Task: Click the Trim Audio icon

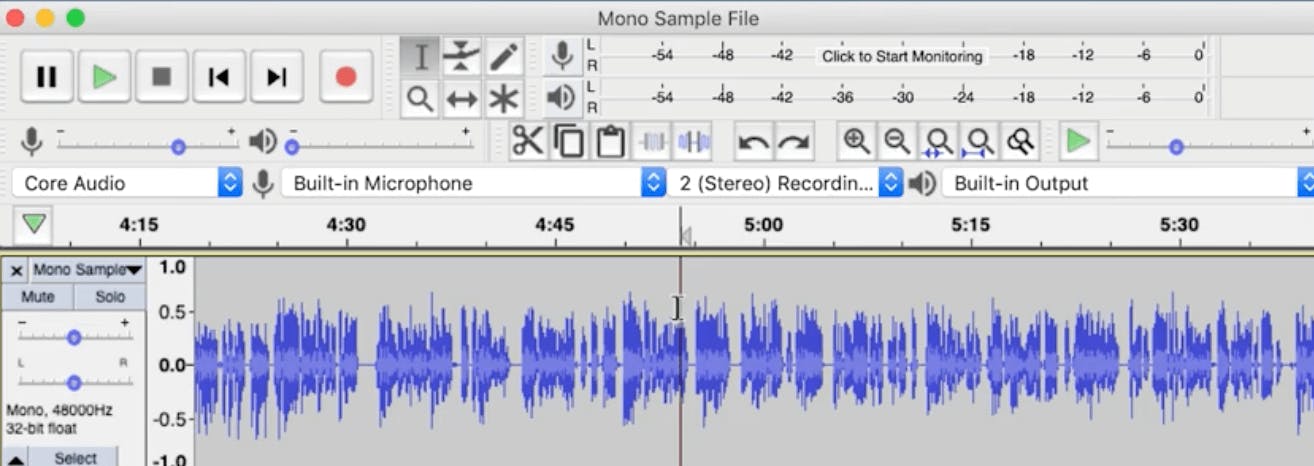Action: 652,142
